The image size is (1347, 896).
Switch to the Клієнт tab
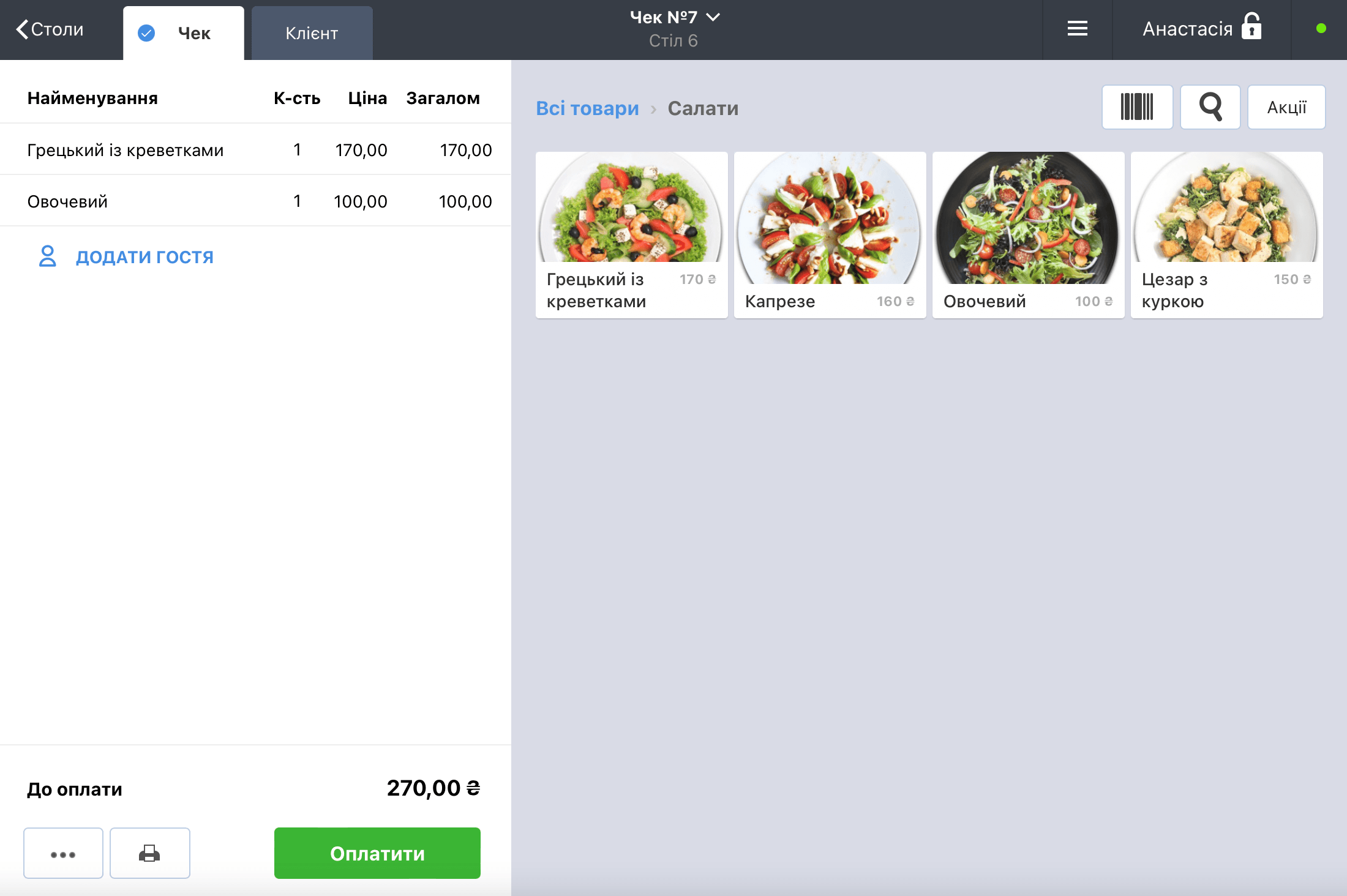312,33
